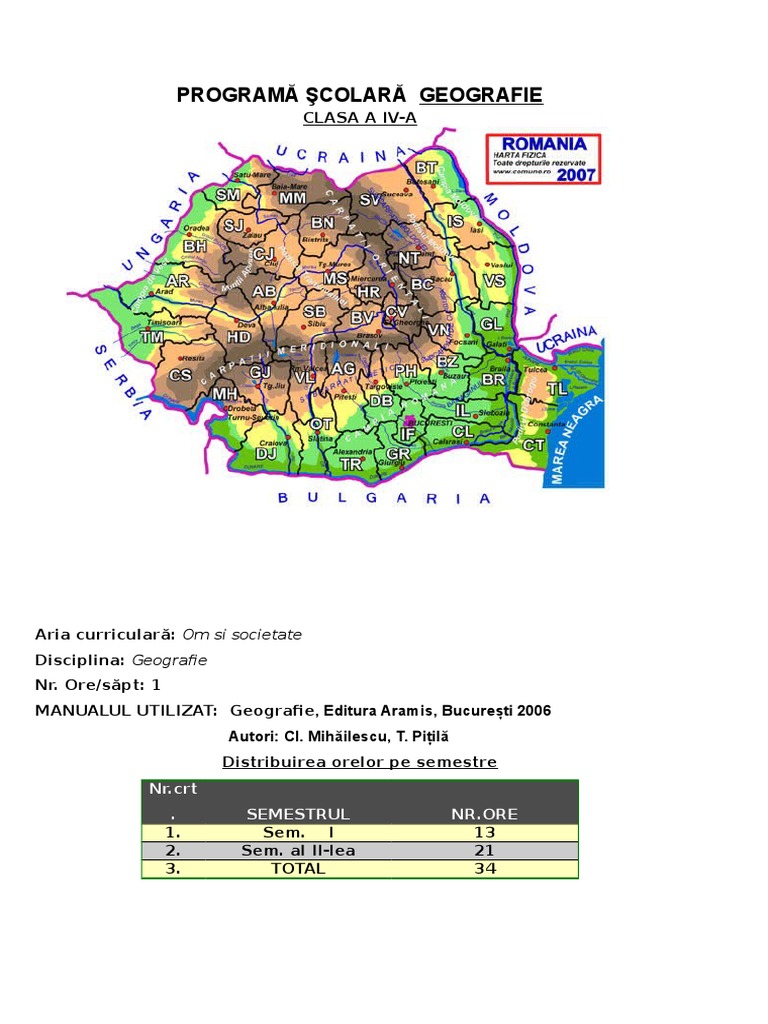Click the 'Sem. al II-lea' table cell

[x=298, y=851]
